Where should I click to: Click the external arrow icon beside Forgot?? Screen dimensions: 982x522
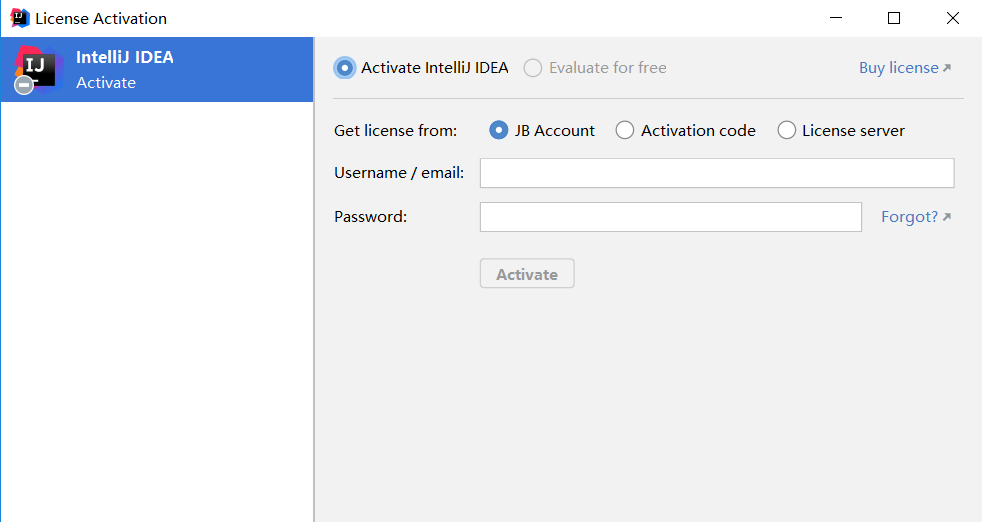pyautogui.click(x=947, y=216)
